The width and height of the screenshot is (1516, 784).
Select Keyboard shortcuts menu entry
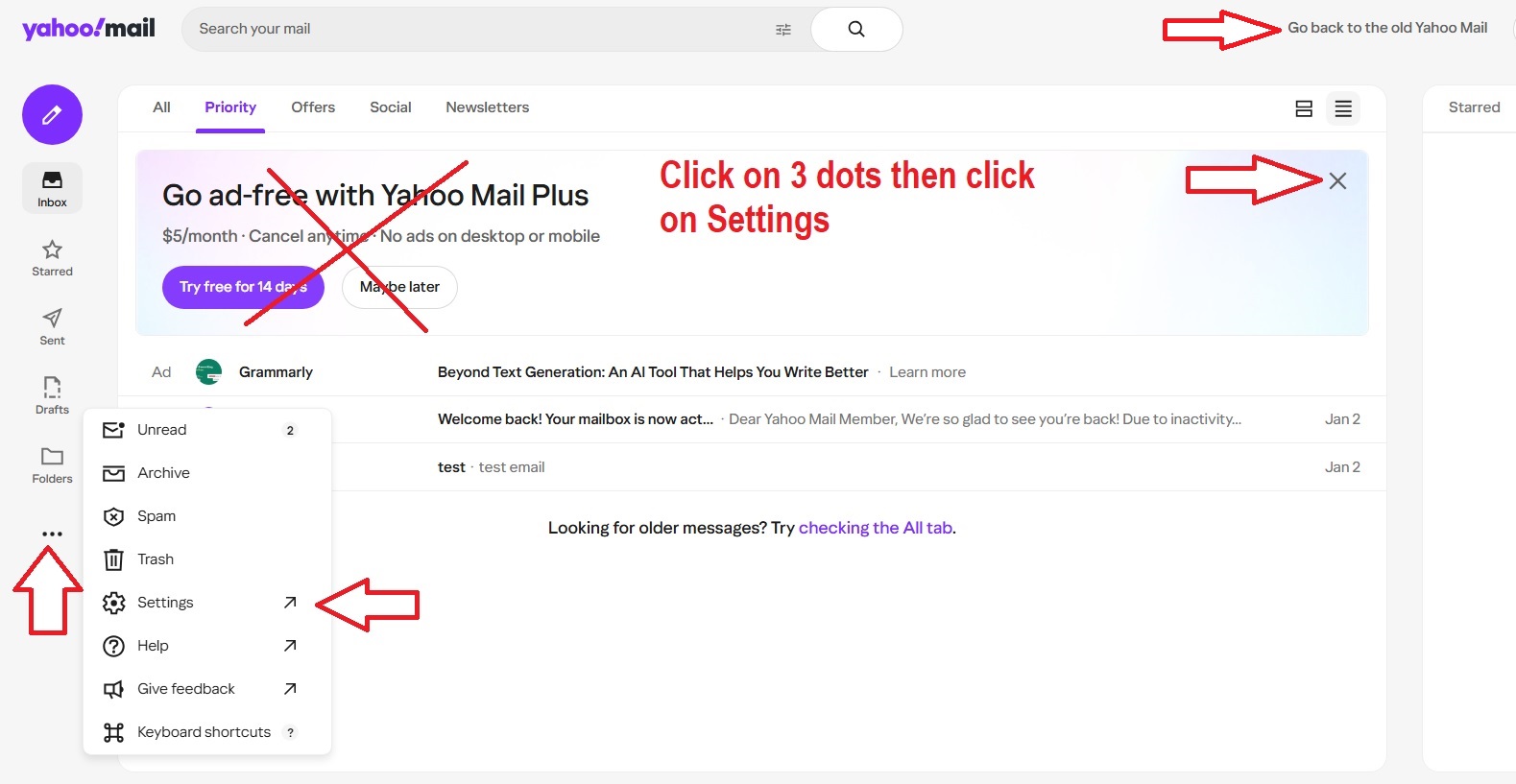tap(206, 732)
